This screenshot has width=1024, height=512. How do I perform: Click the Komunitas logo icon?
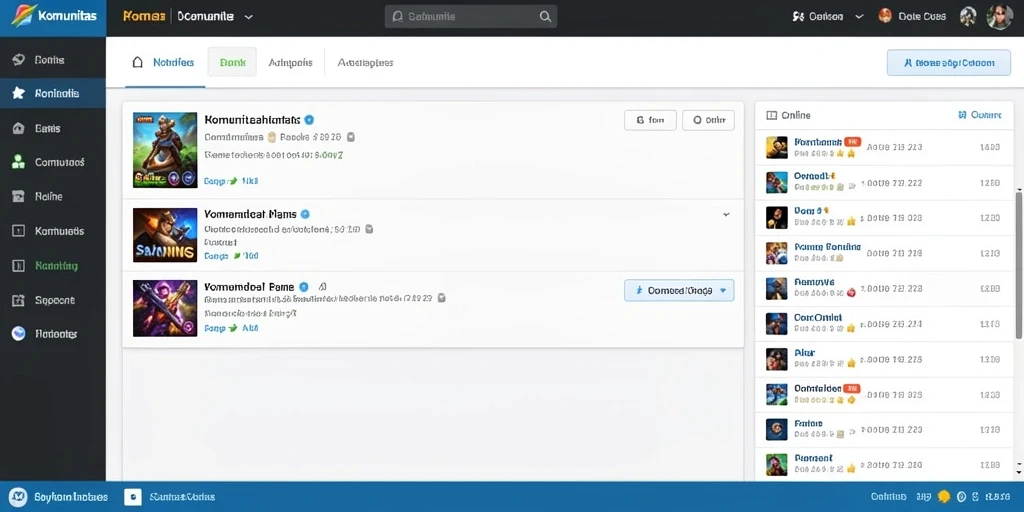click(x=21, y=16)
